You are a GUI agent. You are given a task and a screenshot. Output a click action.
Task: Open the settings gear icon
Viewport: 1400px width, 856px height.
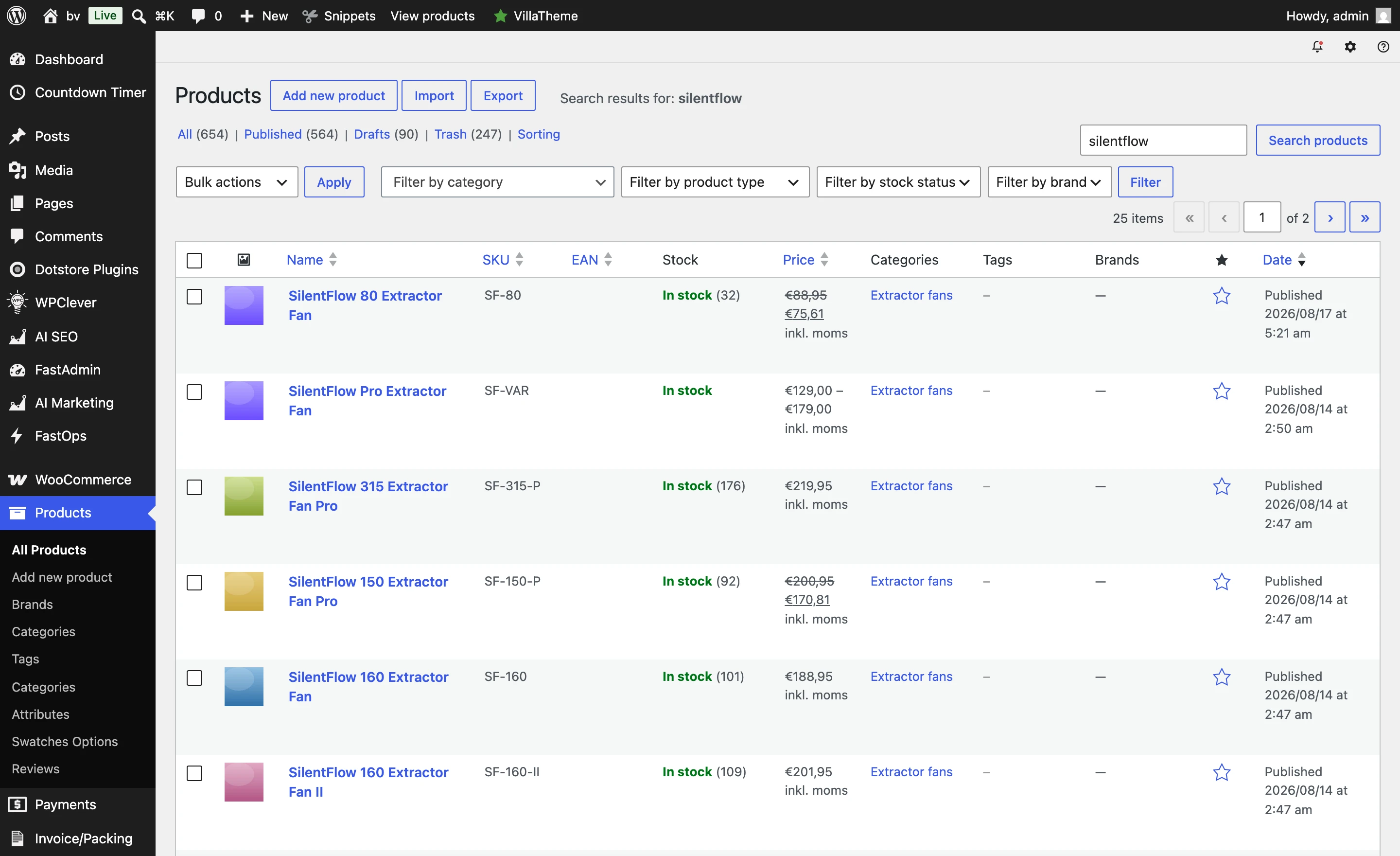1350,47
